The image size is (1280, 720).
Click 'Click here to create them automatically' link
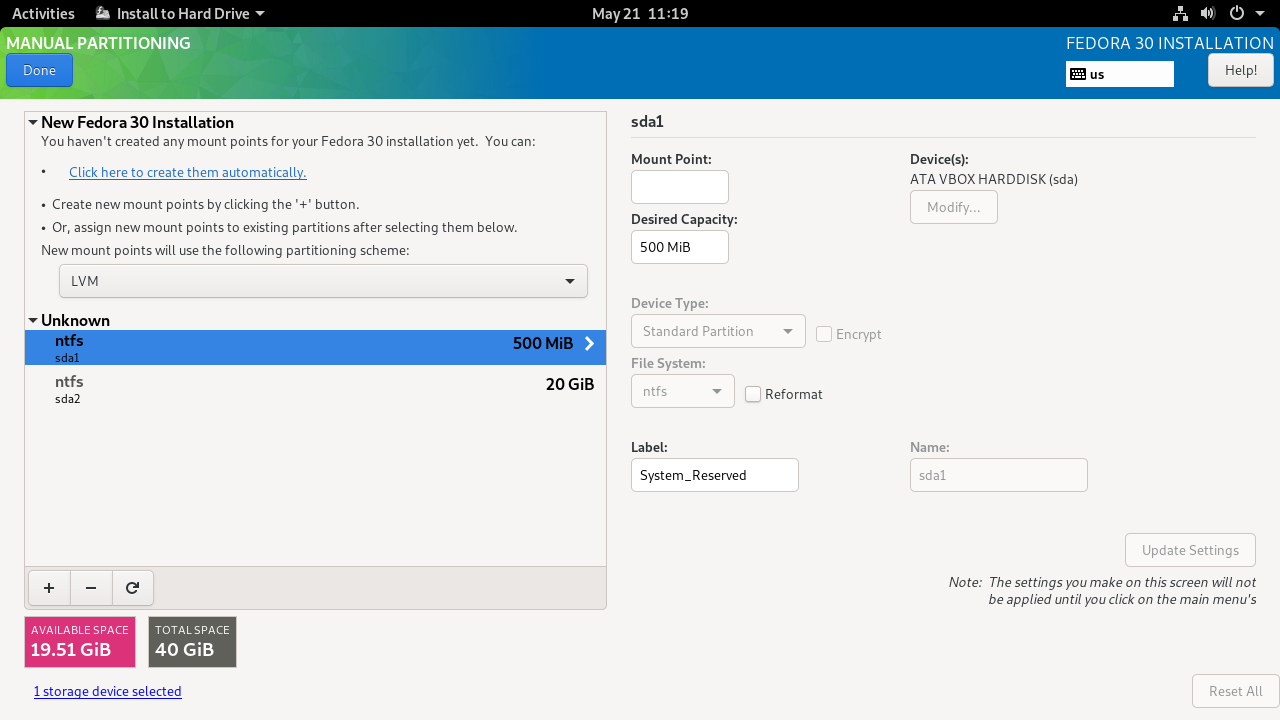pos(188,172)
